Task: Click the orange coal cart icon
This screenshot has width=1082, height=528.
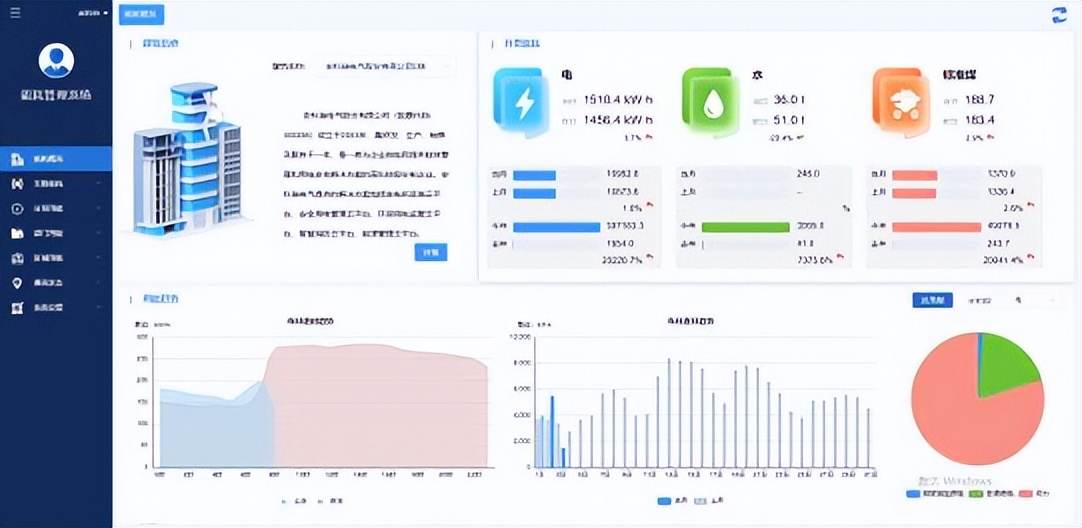Action: tap(903, 102)
